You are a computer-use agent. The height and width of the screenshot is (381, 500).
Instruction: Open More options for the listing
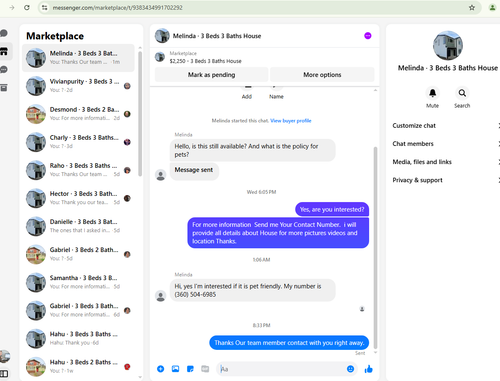[x=322, y=75]
